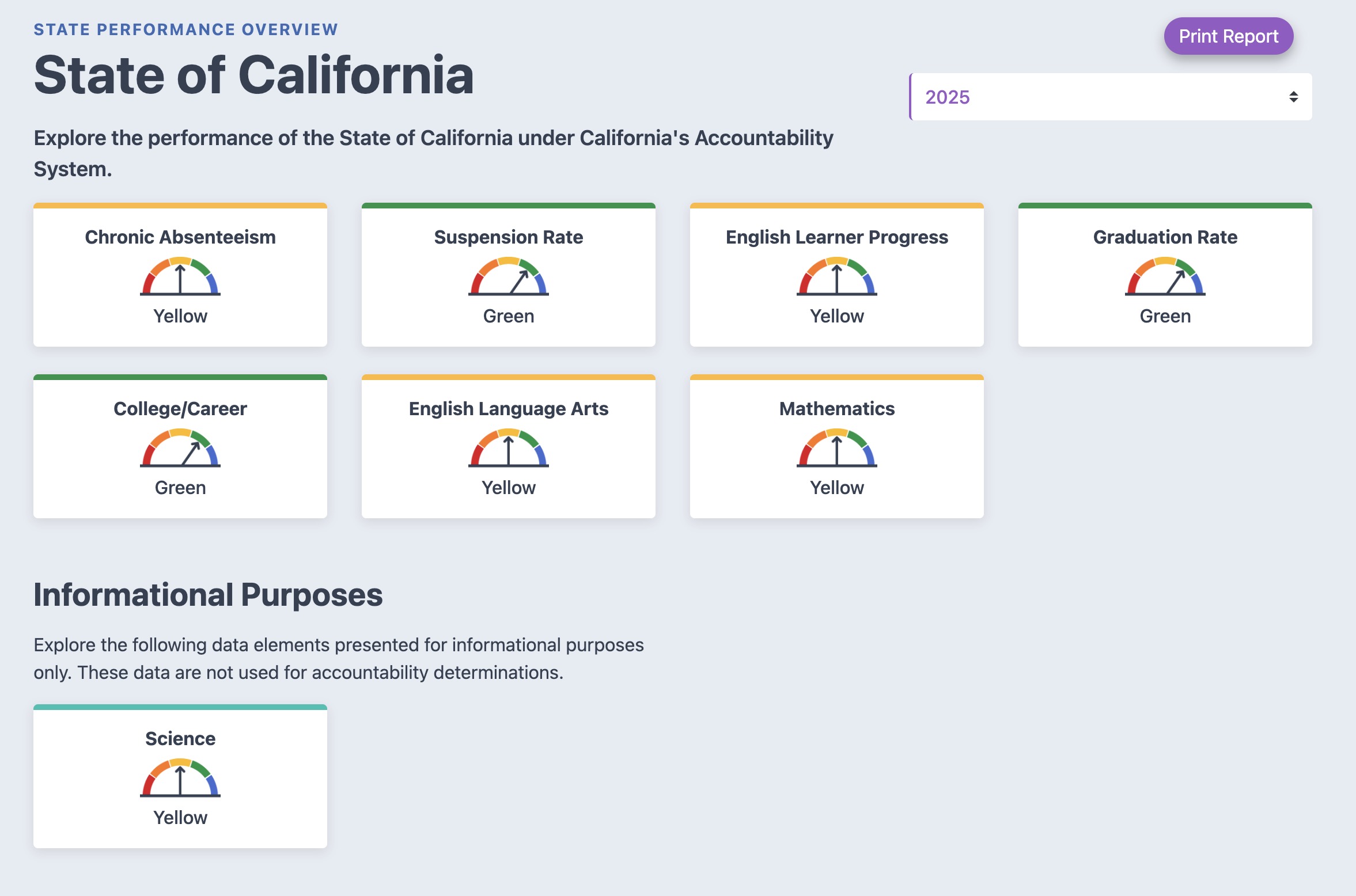The image size is (1356, 896).
Task: Click the Suspension Rate gauge icon
Action: [x=509, y=277]
